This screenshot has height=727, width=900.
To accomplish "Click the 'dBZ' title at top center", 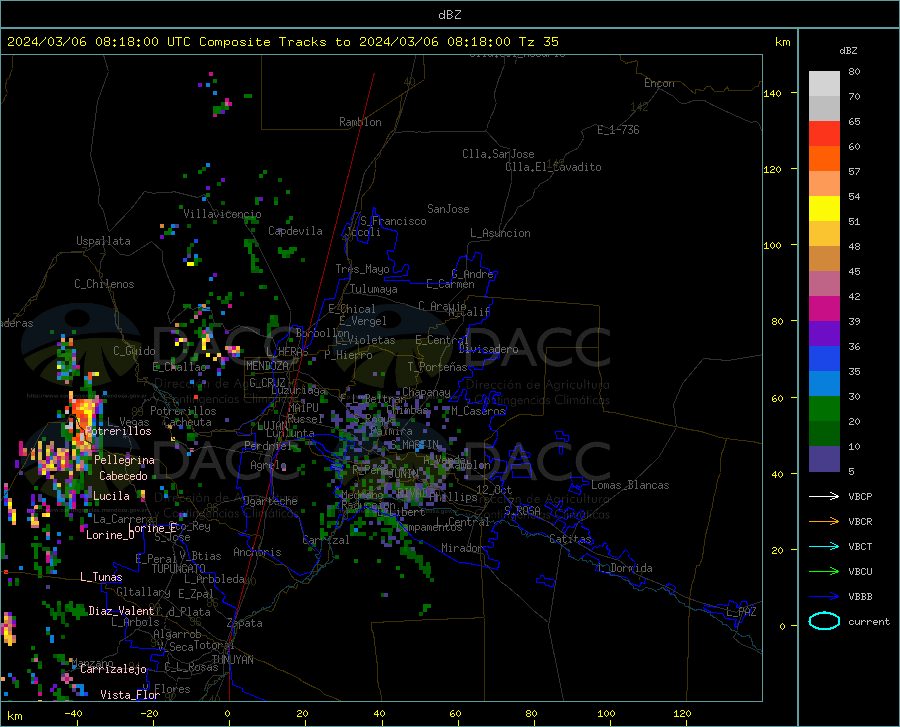I will click(x=449, y=15).
